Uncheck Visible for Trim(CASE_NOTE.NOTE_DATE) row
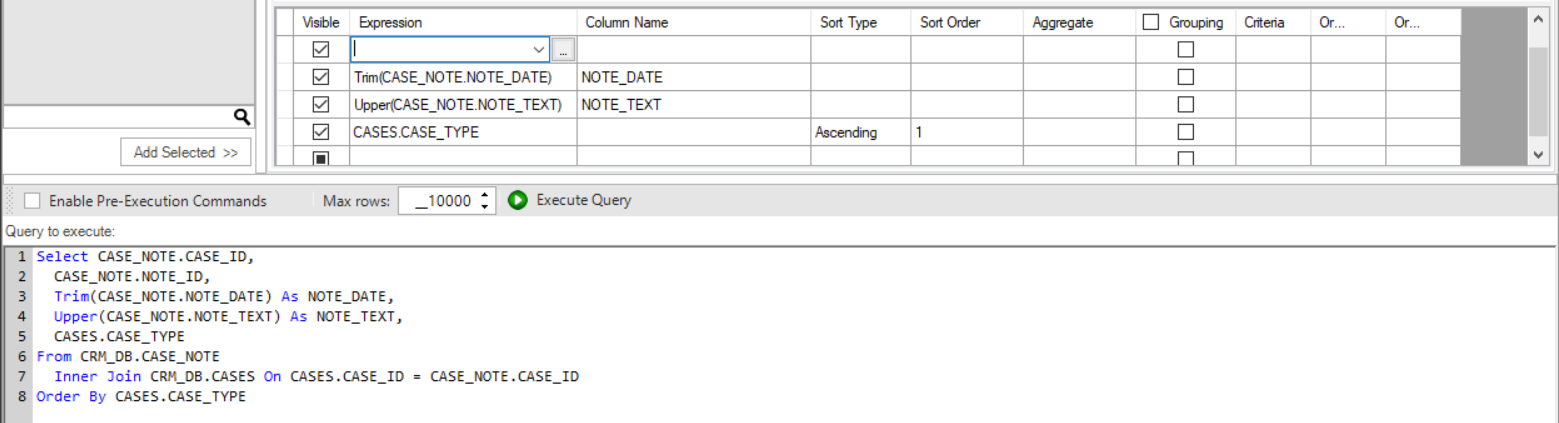The height and width of the screenshot is (423, 1559). click(321, 77)
